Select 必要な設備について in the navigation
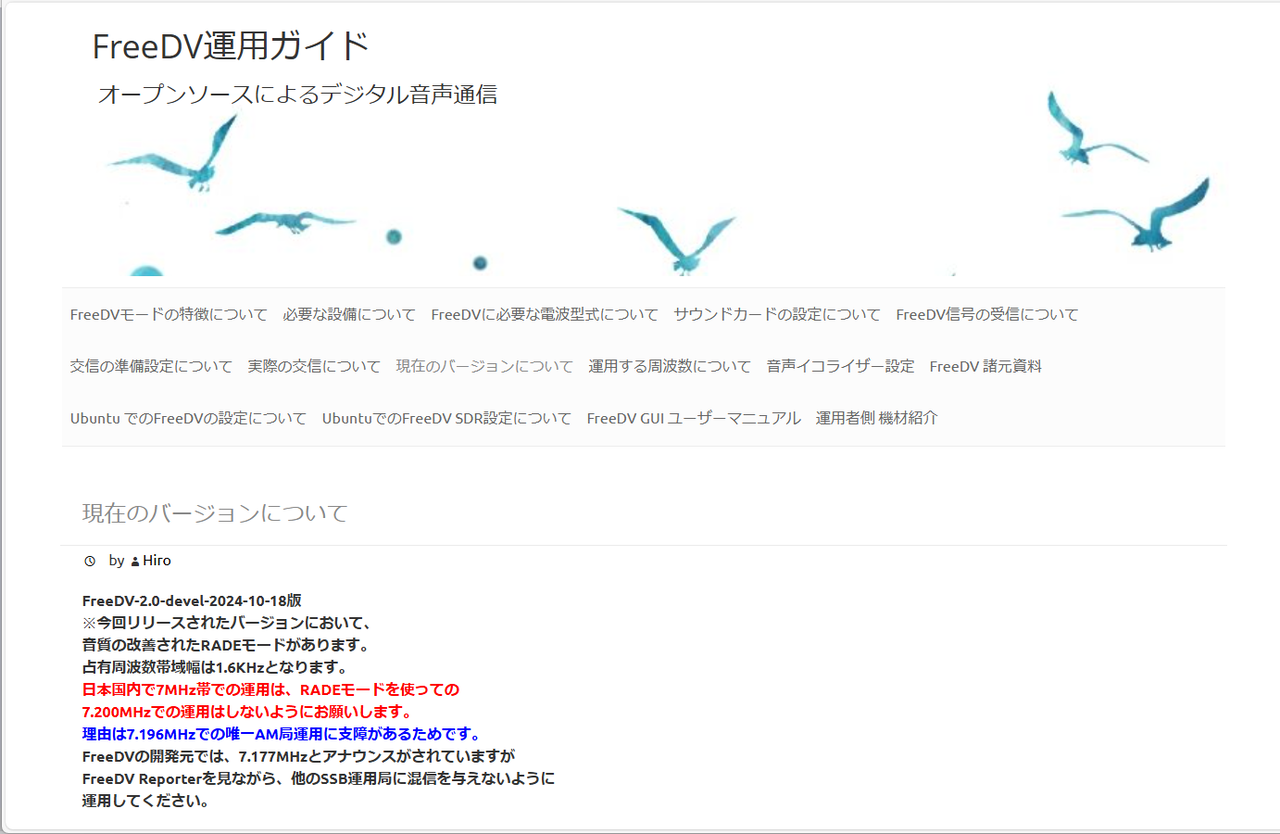The width and height of the screenshot is (1280, 834). tap(349, 314)
